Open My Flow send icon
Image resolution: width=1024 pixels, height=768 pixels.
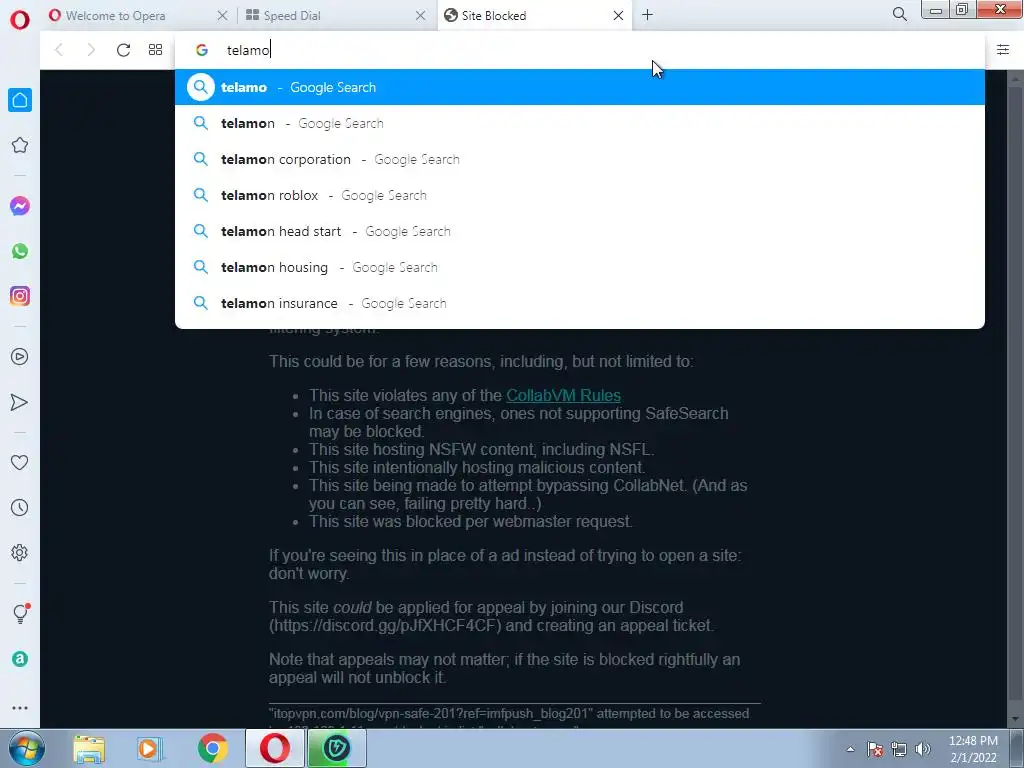20,402
